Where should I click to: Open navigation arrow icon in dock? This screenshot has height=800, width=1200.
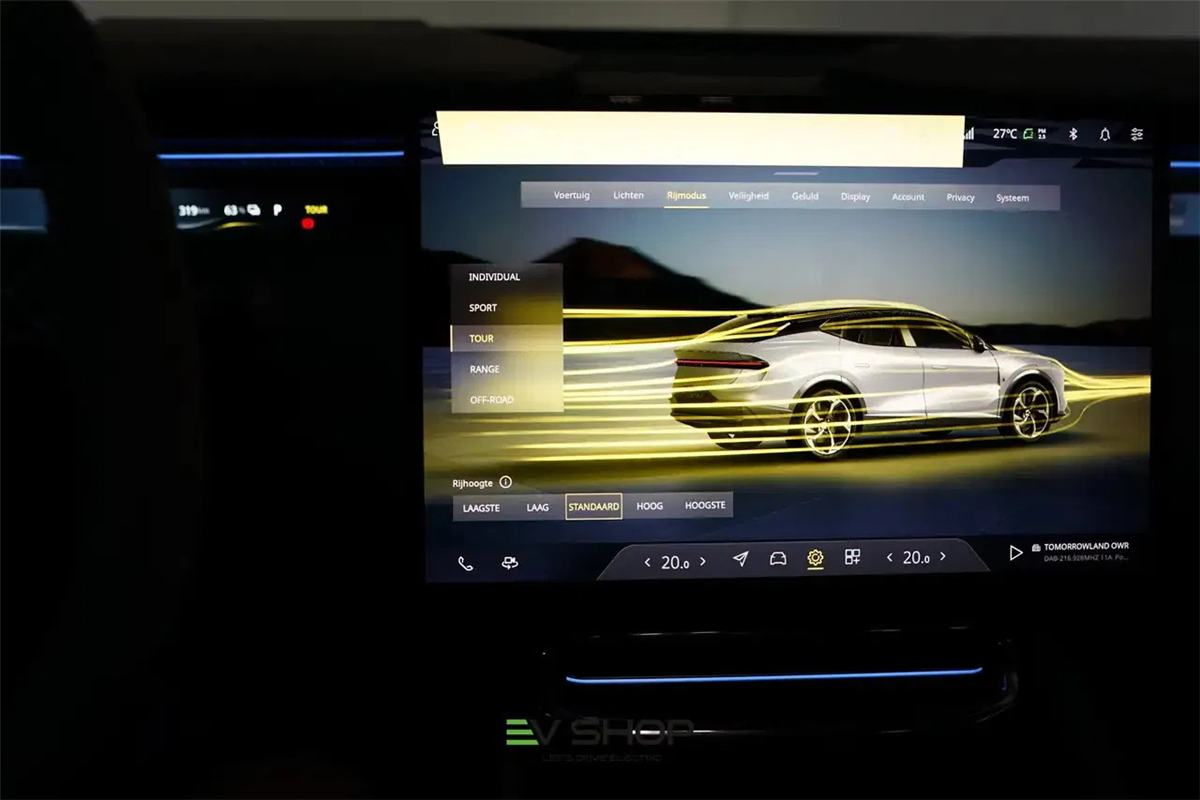[x=740, y=559]
